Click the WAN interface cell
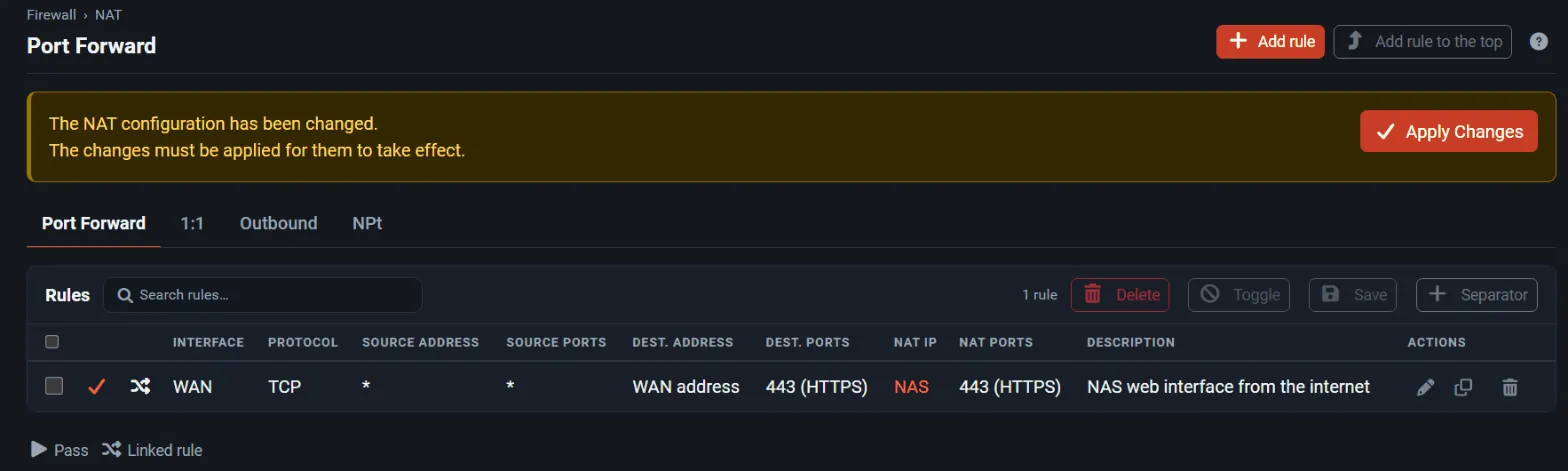 click(192, 386)
